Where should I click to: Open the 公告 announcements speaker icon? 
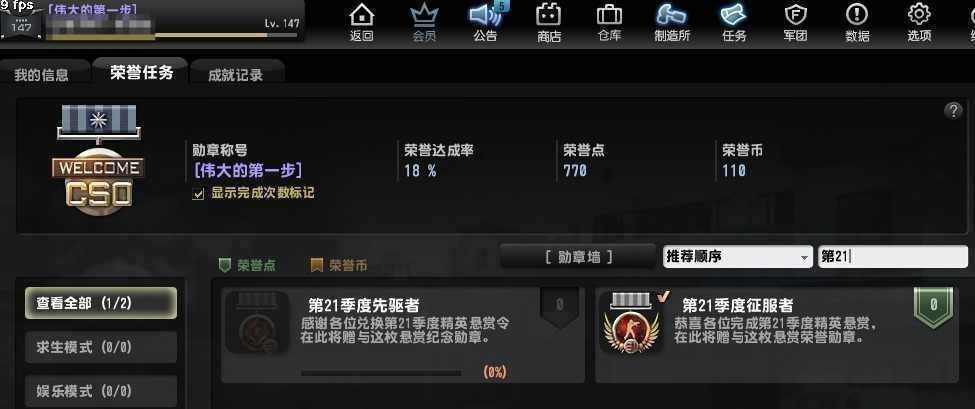[485, 16]
